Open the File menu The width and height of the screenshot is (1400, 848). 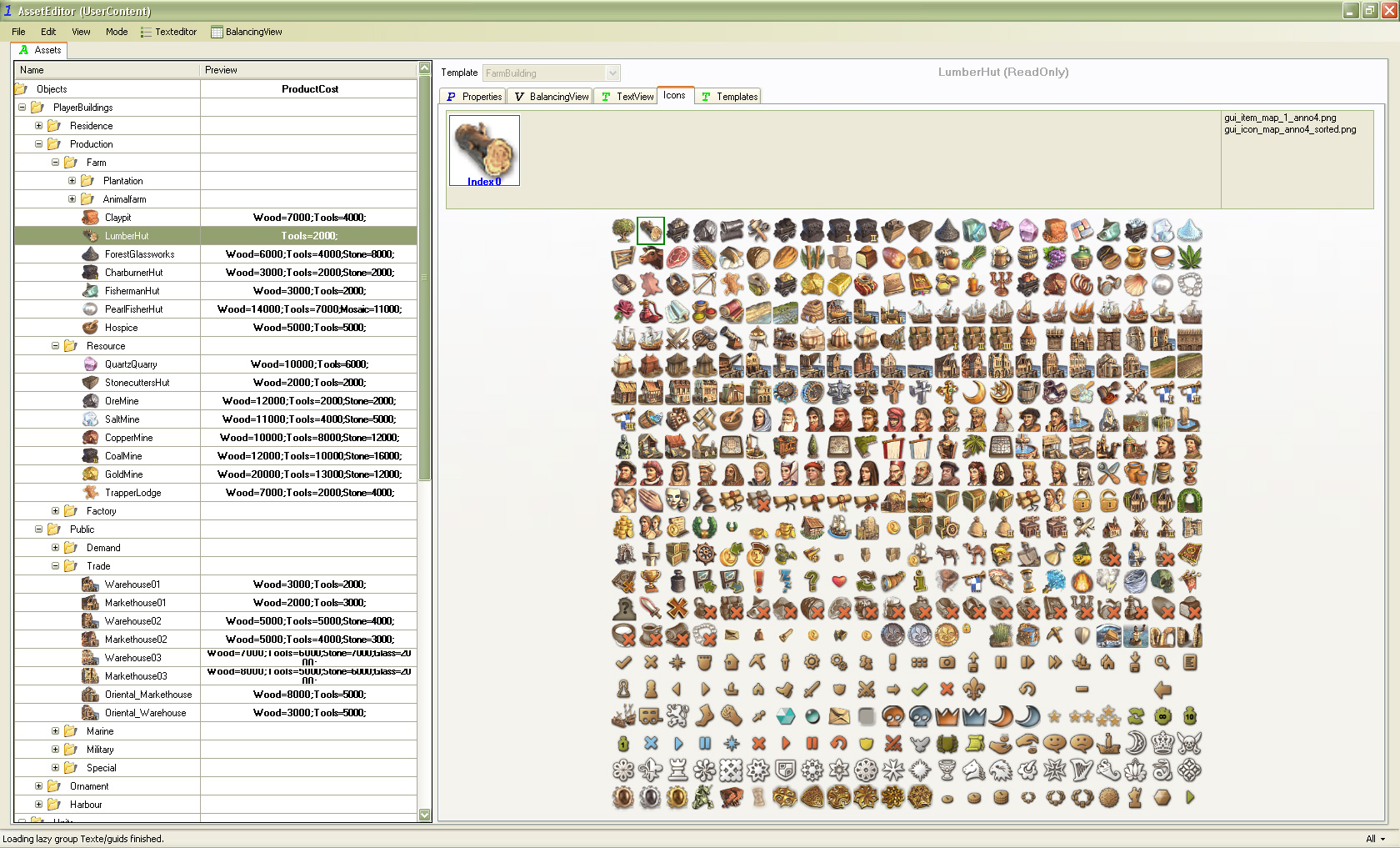click(x=18, y=32)
